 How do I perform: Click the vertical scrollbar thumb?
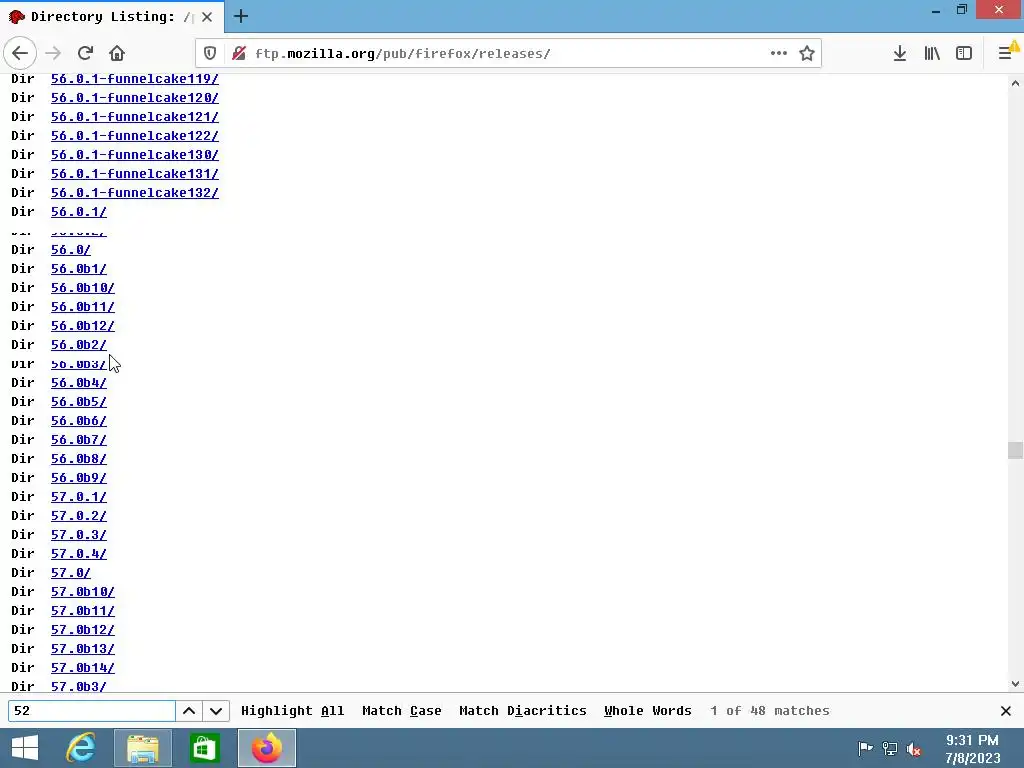tap(1015, 451)
